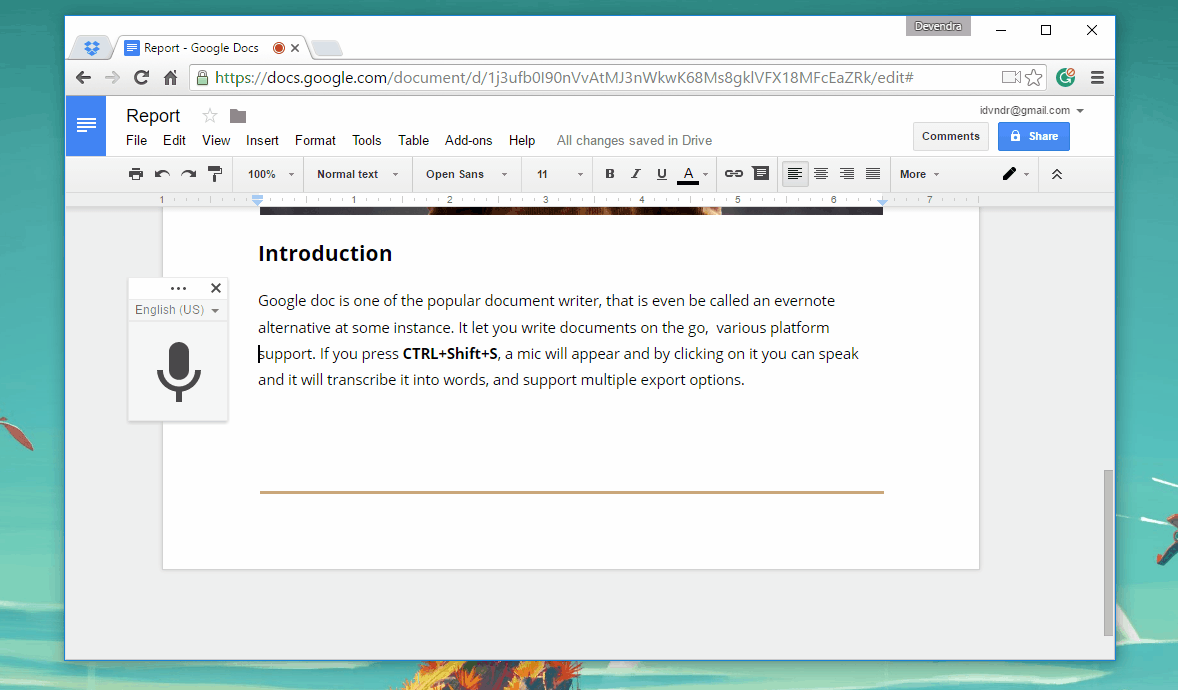The image size is (1178, 690).
Task: Open the File menu
Action: click(136, 141)
